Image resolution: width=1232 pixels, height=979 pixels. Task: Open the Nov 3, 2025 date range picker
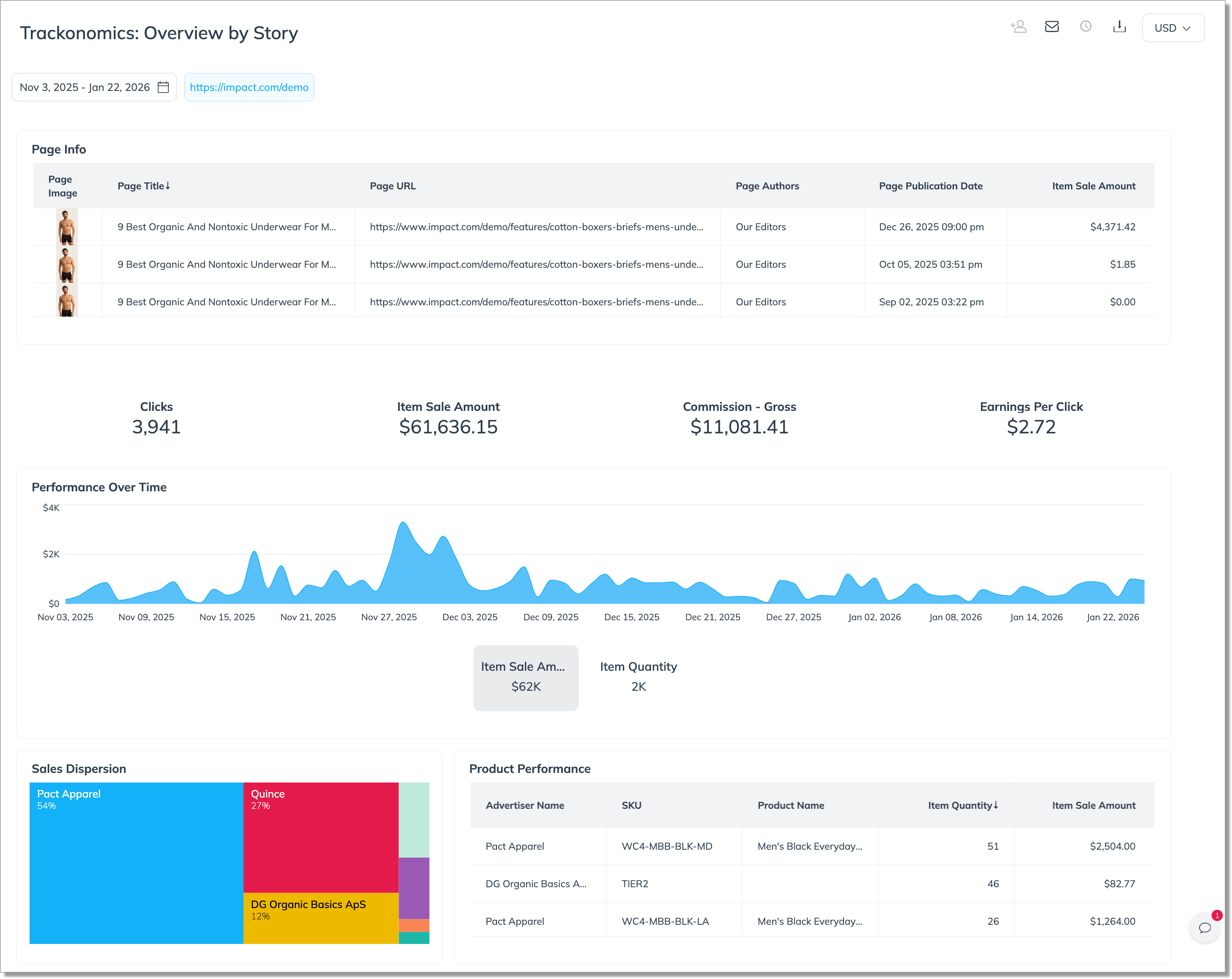(x=85, y=88)
